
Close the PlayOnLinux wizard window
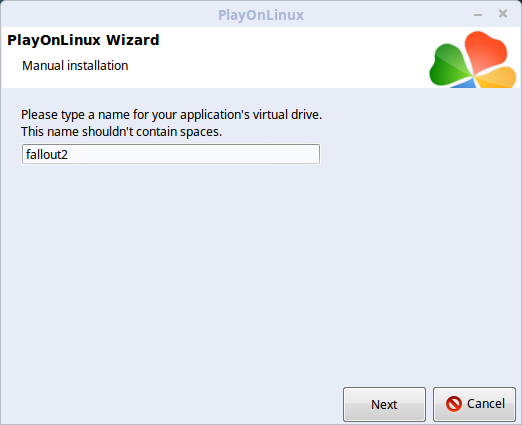pyautogui.click(x=503, y=14)
